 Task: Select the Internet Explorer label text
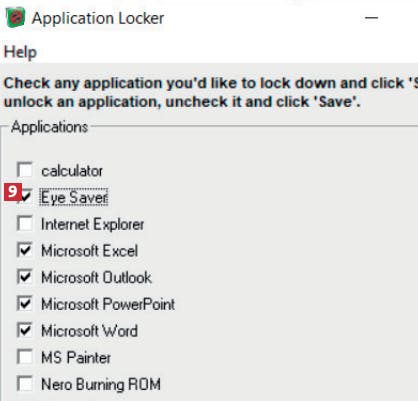coord(92,224)
